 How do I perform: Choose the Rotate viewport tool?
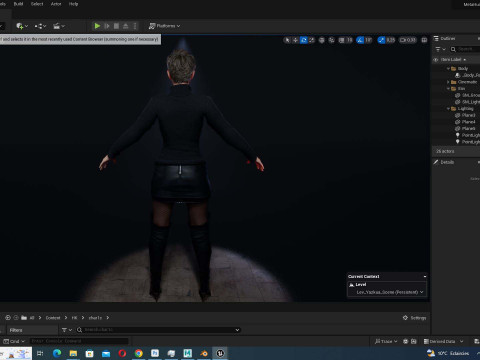tap(304, 40)
